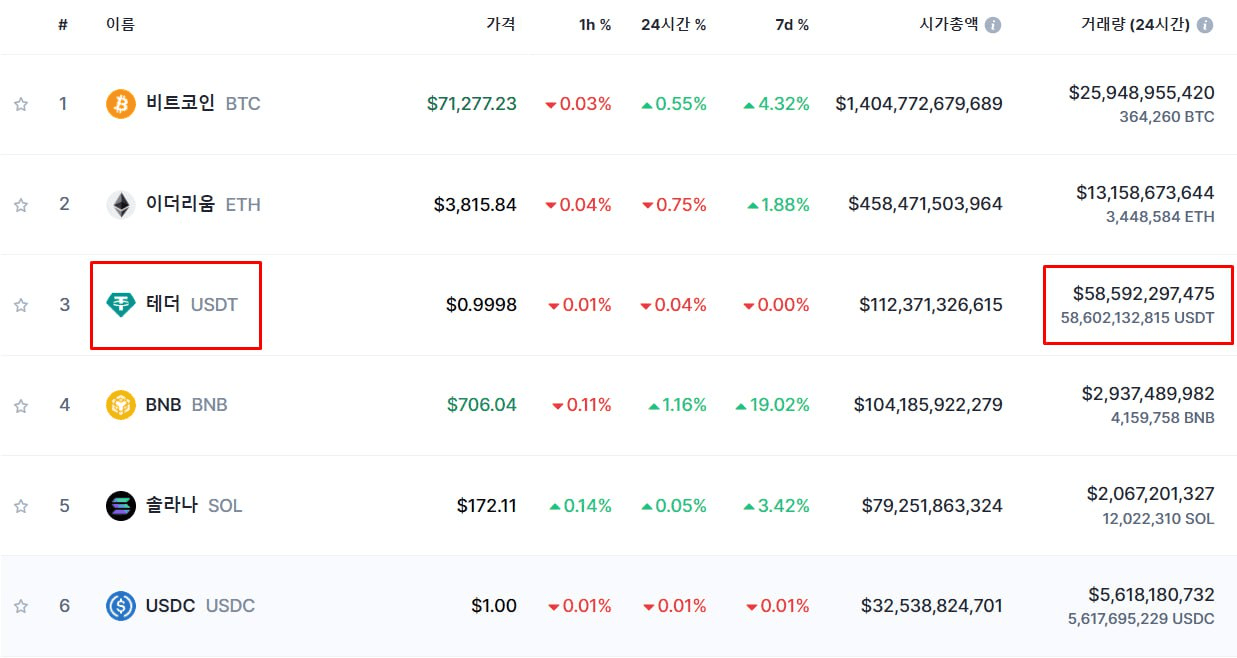This screenshot has height=658, width=1237.
Task: Click BNB's 7d change of 19.02%
Action: tap(773, 405)
